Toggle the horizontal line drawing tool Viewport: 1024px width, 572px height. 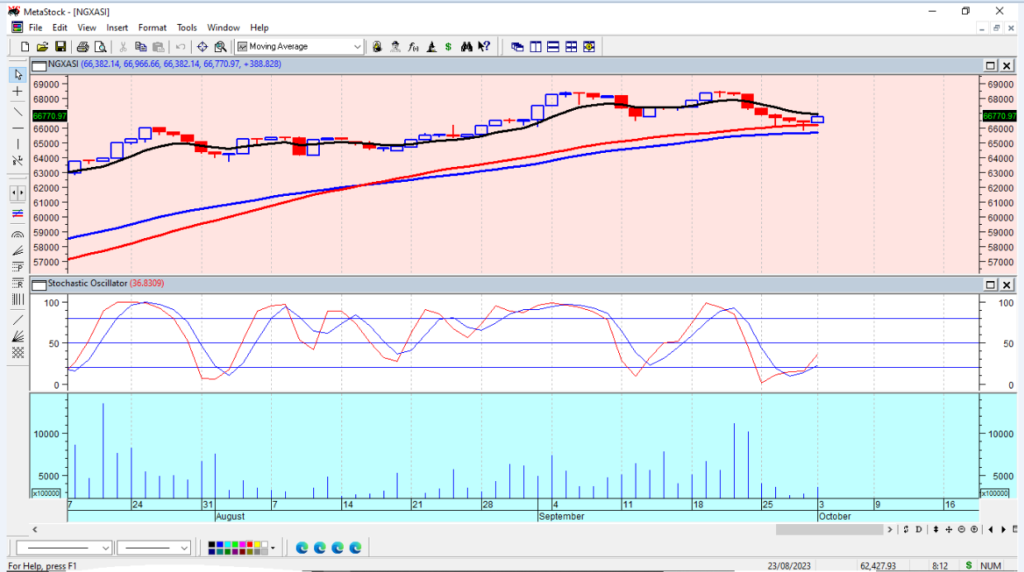[17, 128]
